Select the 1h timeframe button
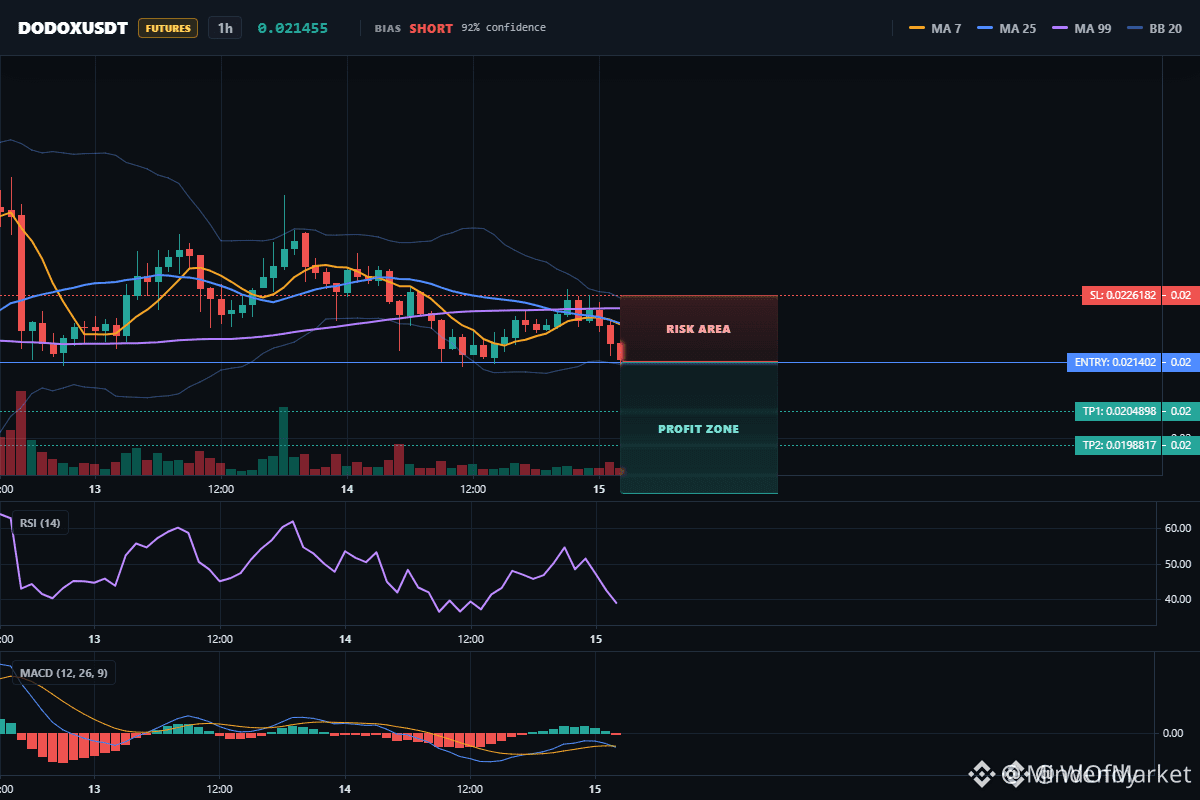 [225, 28]
